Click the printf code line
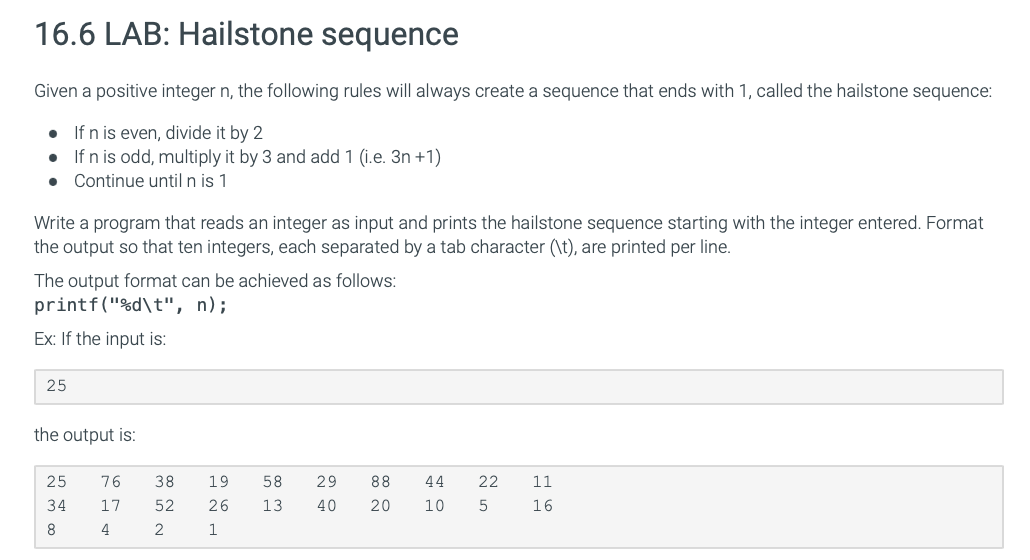The width and height of the screenshot is (1030, 560). click(x=131, y=305)
